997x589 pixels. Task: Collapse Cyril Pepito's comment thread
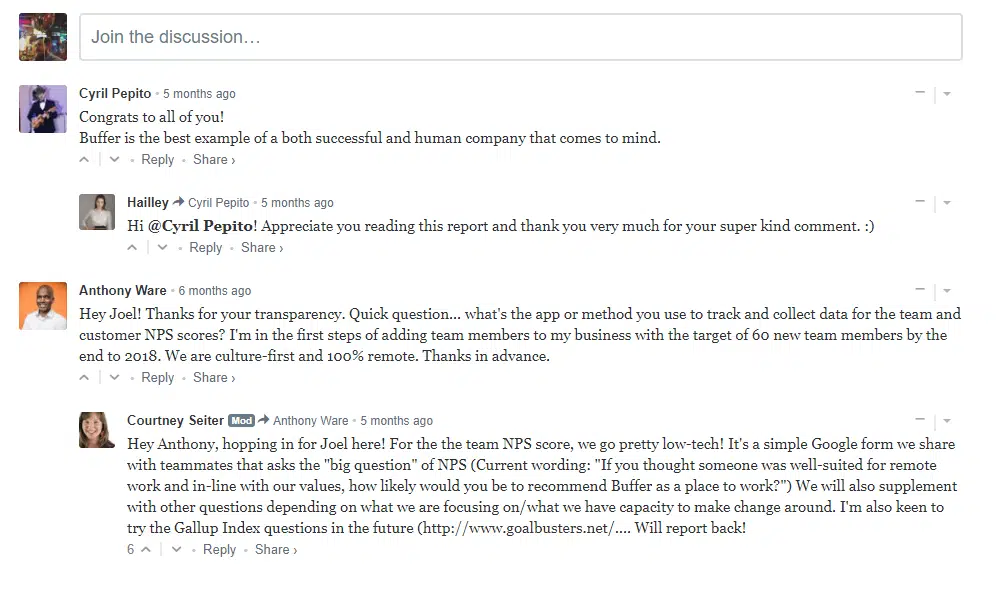pyautogui.click(x=919, y=93)
